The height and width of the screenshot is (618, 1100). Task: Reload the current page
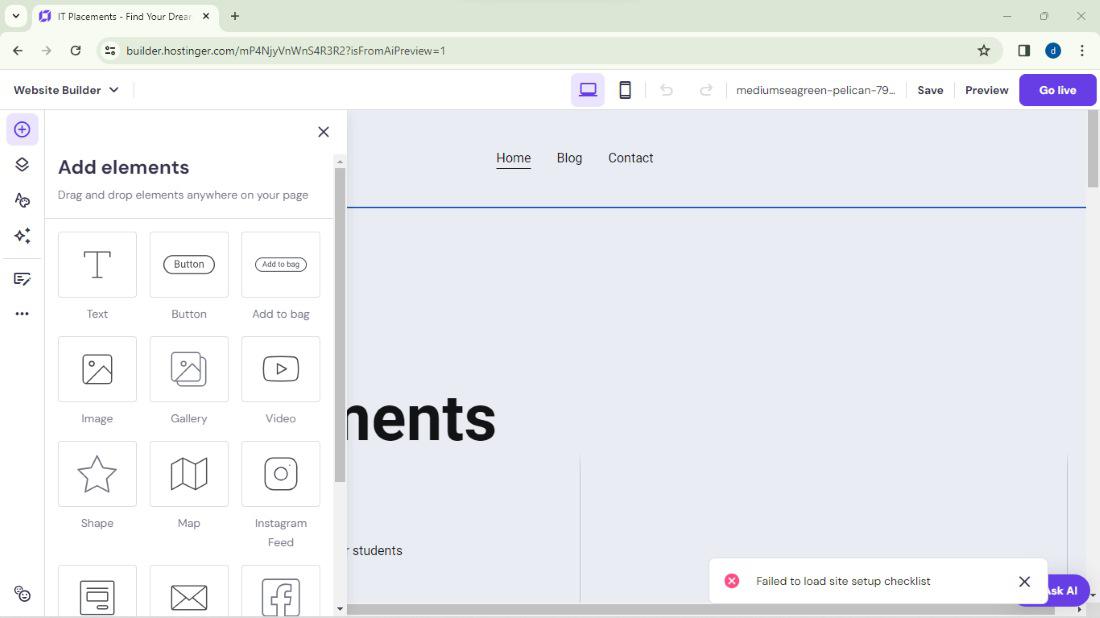(x=75, y=51)
